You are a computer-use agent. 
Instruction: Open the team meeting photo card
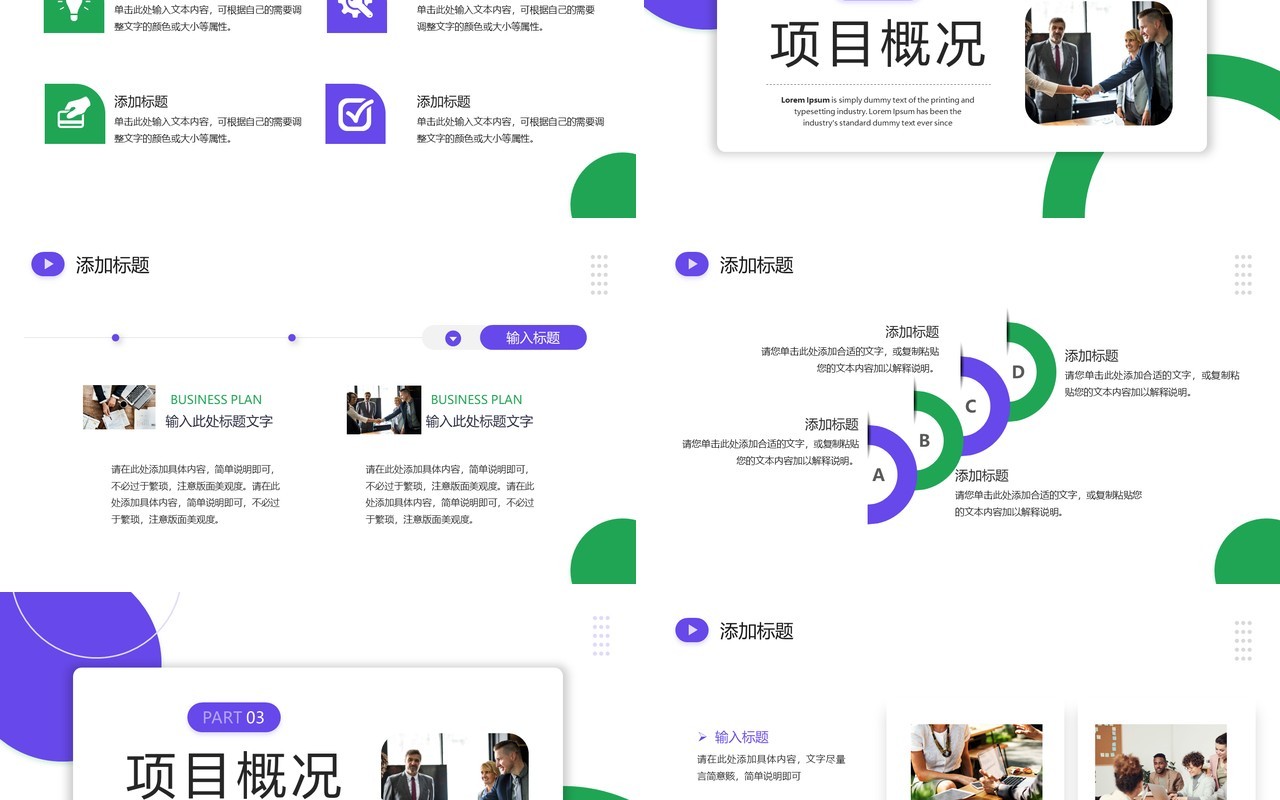pos(1161,762)
